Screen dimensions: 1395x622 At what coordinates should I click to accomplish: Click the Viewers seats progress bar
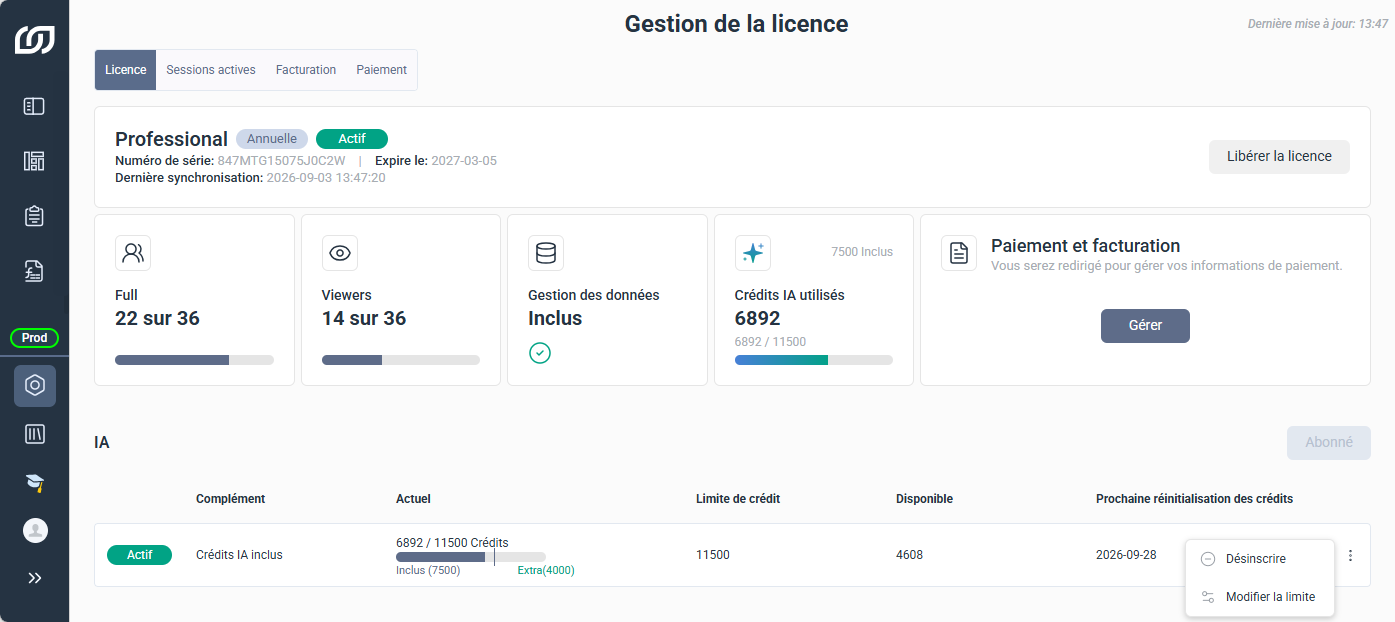[401, 360]
